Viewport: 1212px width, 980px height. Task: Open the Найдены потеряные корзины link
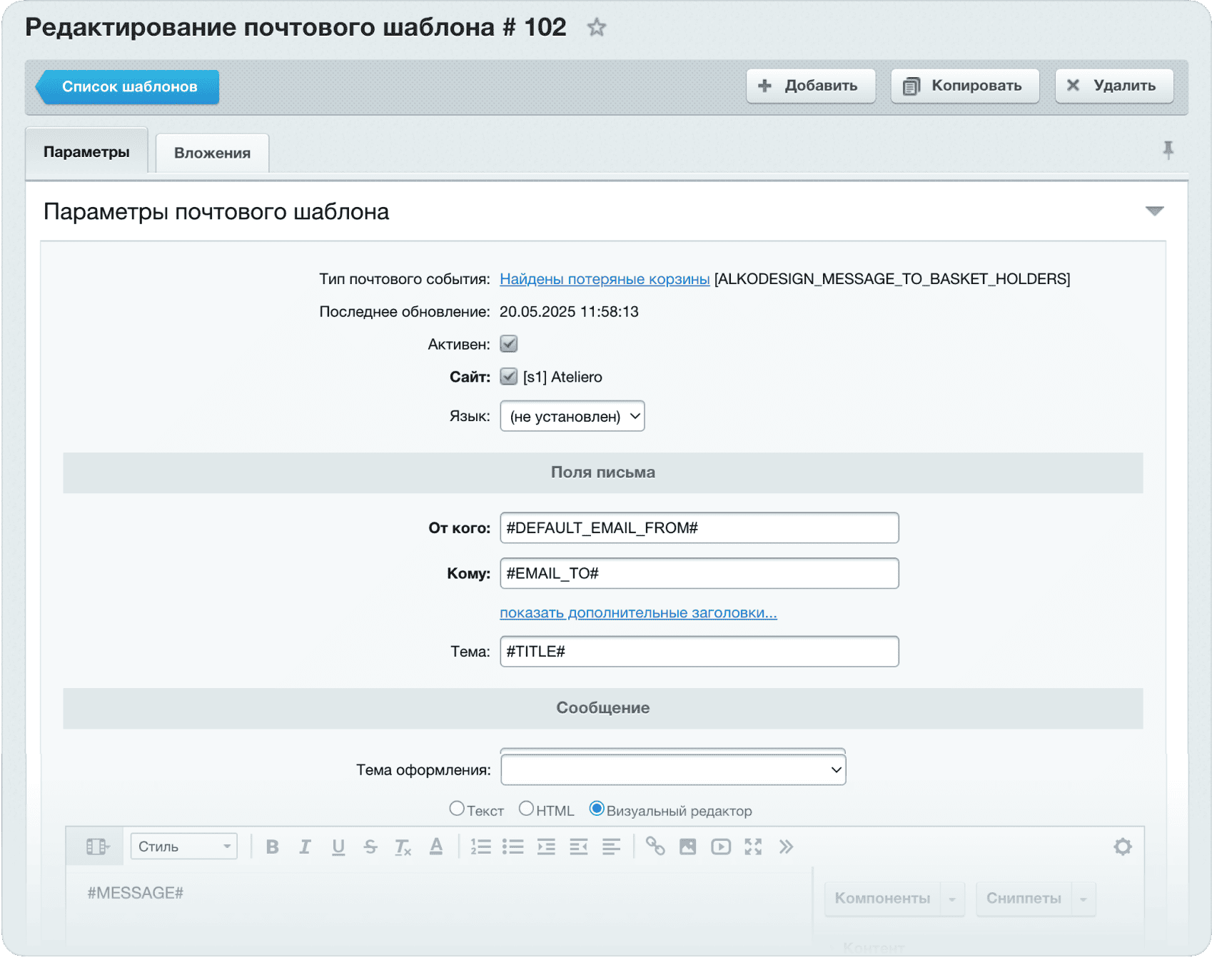[x=605, y=279]
